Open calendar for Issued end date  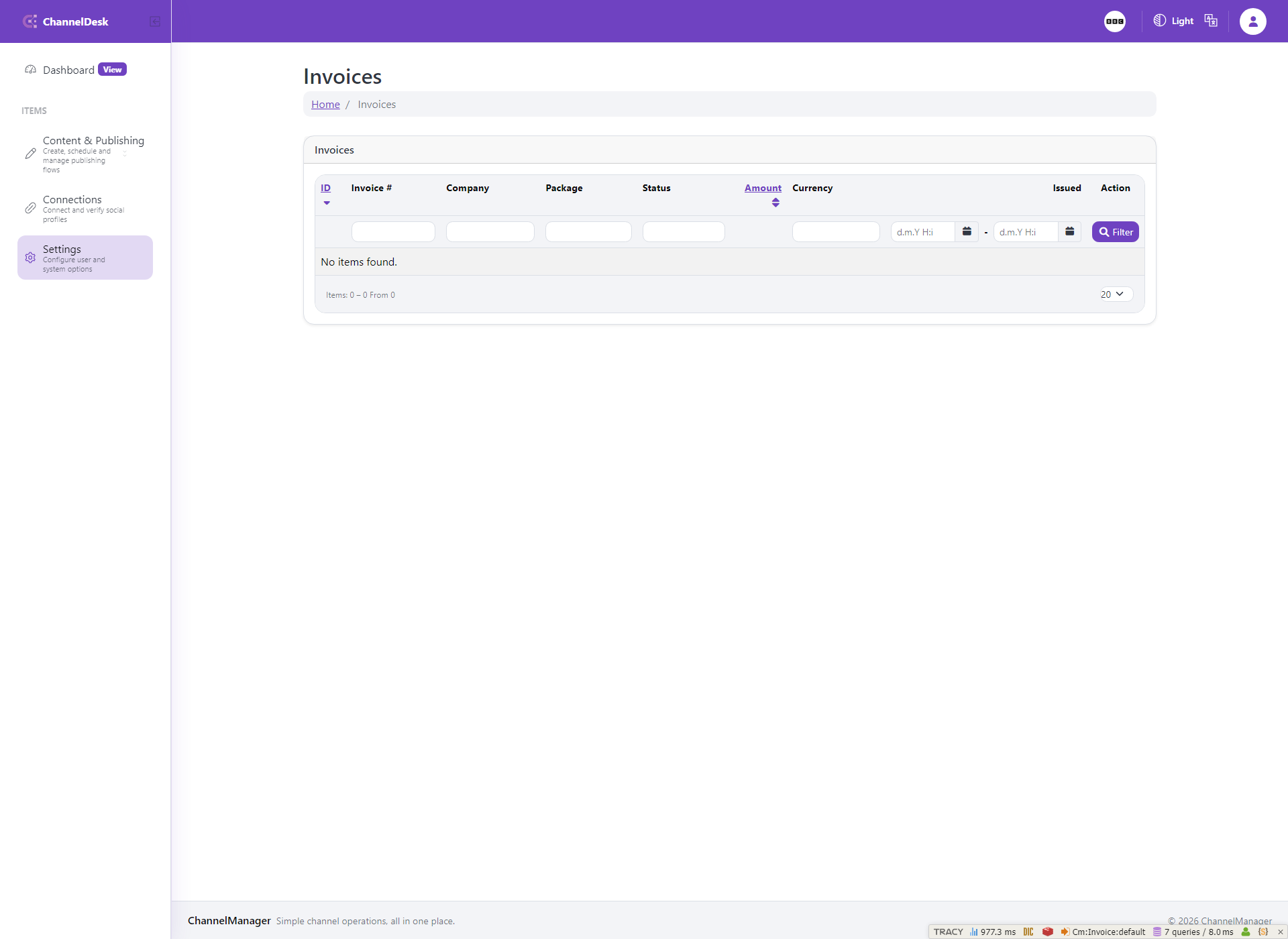1070,231
